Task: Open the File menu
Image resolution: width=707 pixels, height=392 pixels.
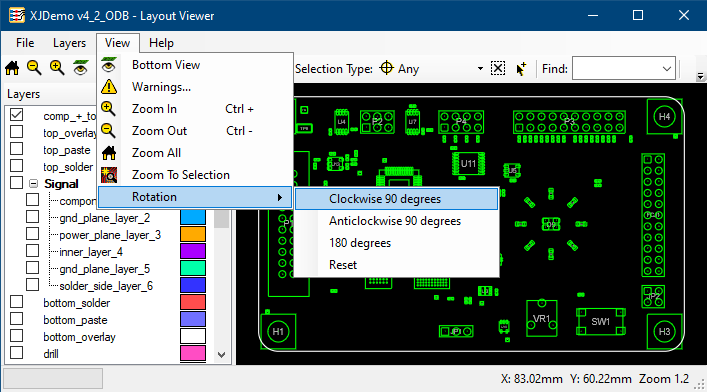Action: [25, 43]
